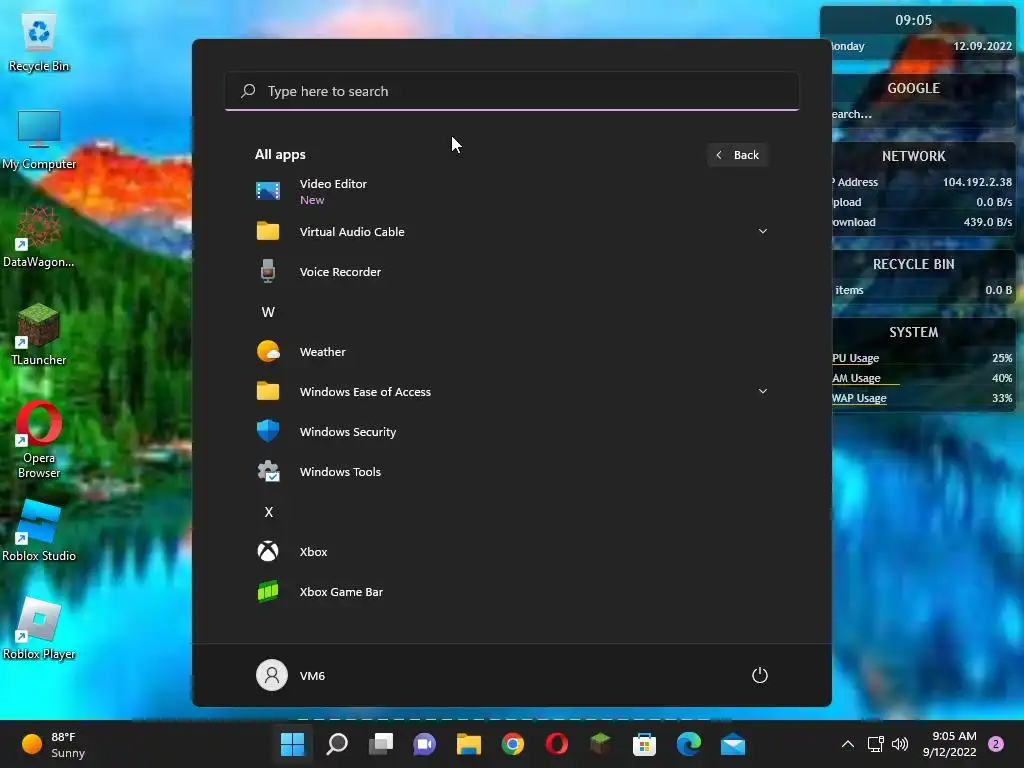Screen dimensions: 1024x768
Task: Open the Weather app icon
Action: (268, 351)
